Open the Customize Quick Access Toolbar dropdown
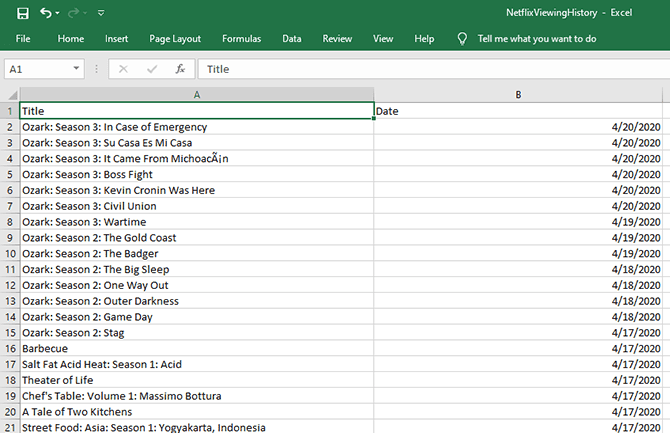The width and height of the screenshot is (670, 433). (101, 13)
